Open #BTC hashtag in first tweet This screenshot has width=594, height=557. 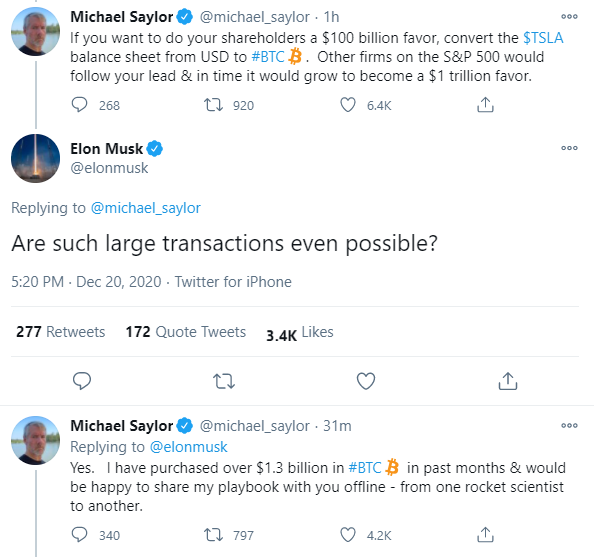pos(268,57)
